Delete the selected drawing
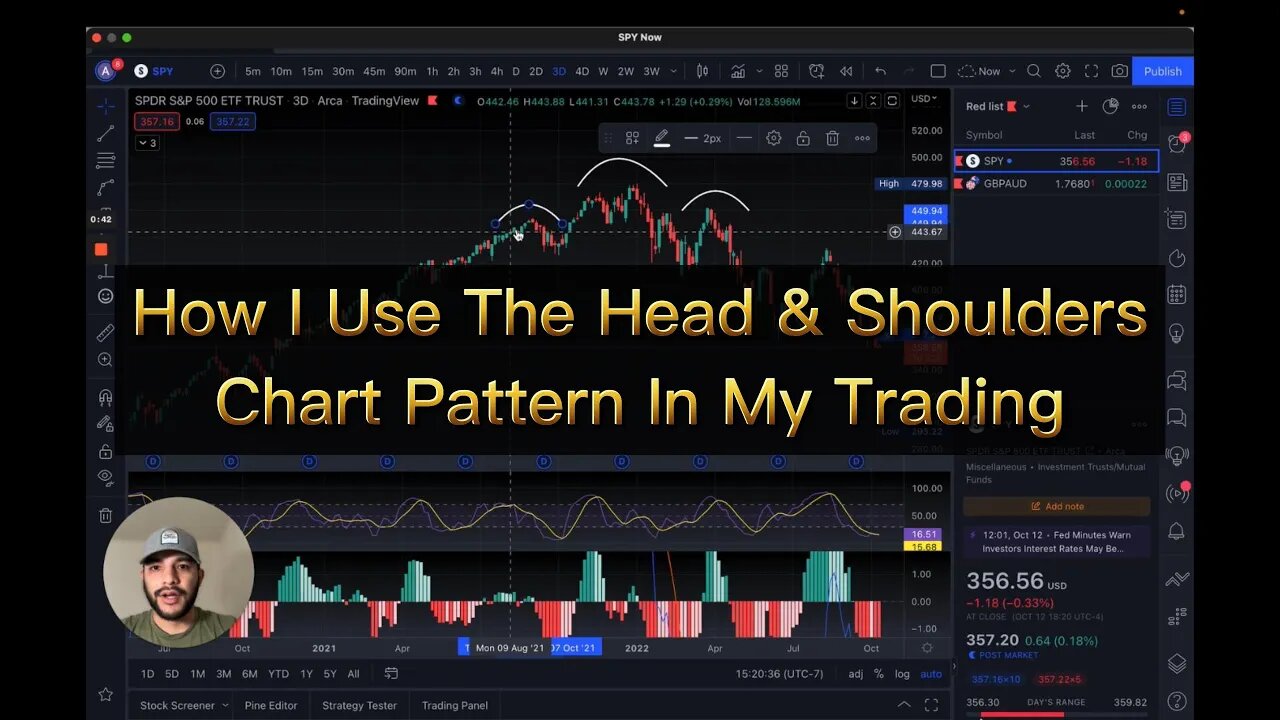1280x720 pixels. tap(832, 138)
